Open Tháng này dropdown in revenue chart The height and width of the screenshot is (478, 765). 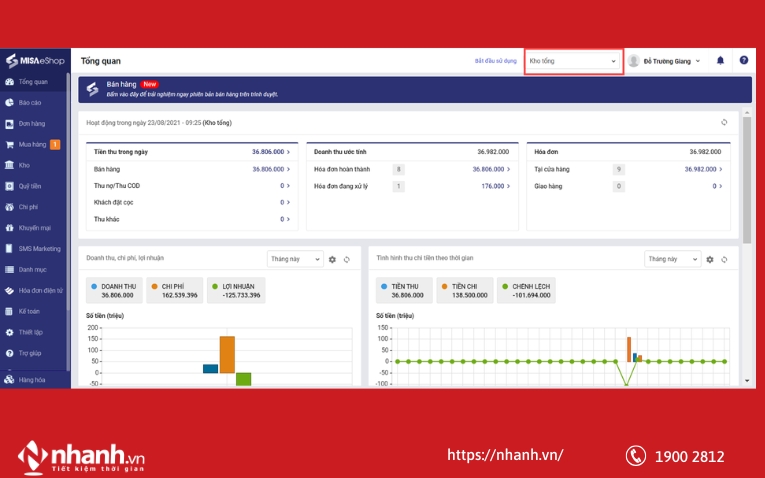(x=295, y=259)
